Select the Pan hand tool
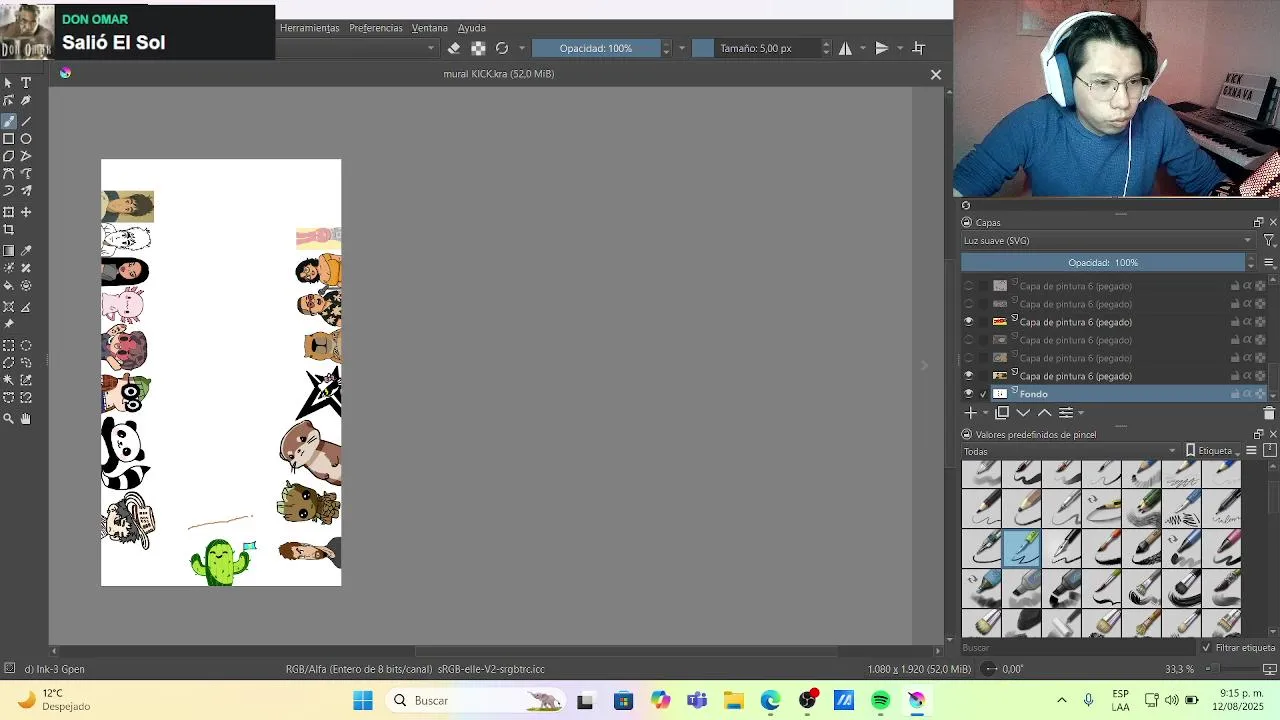1280x720 pixels. click(x=26, y=419)
